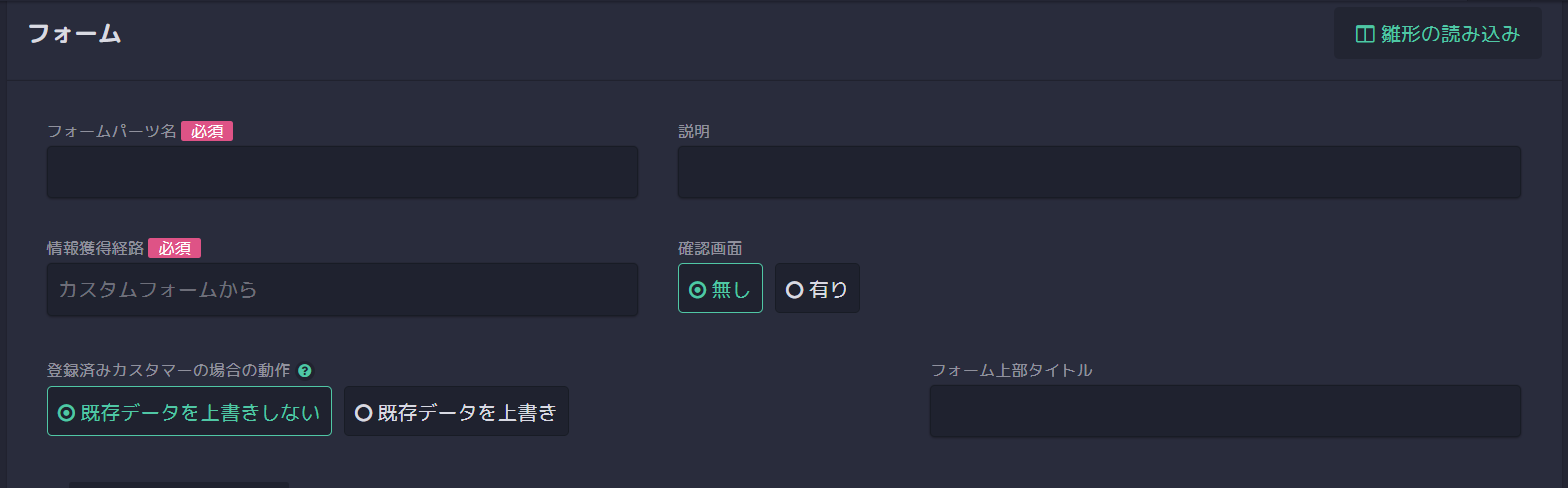This screenshot has width=1568, height=488.
Task: Choose 既存データを上書き option
Action: coord(456,411)
